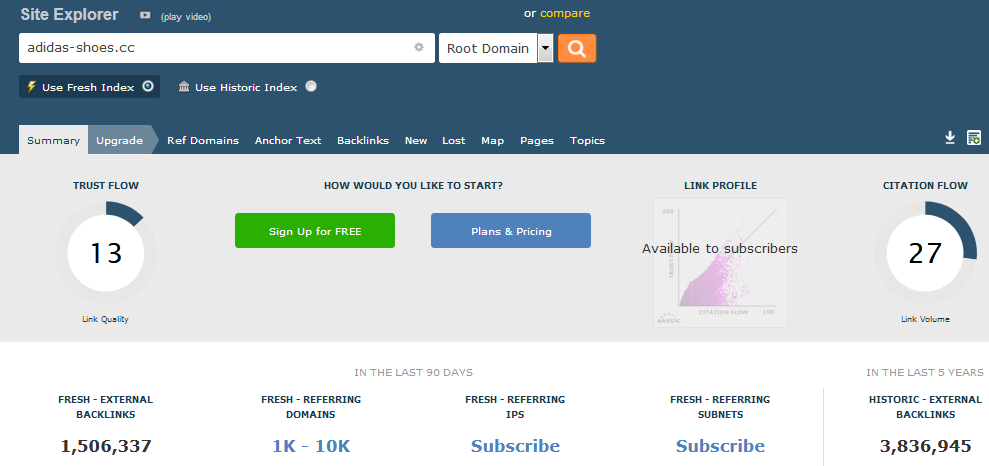Click the Sign Up for FREE button

coord(315,231)
